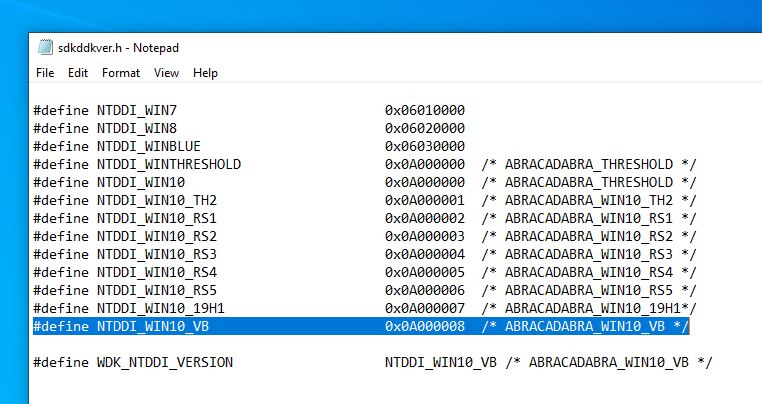Open the Help menu
The height and width of the screenshot is (404, 762).
click(x=205, y=73)
